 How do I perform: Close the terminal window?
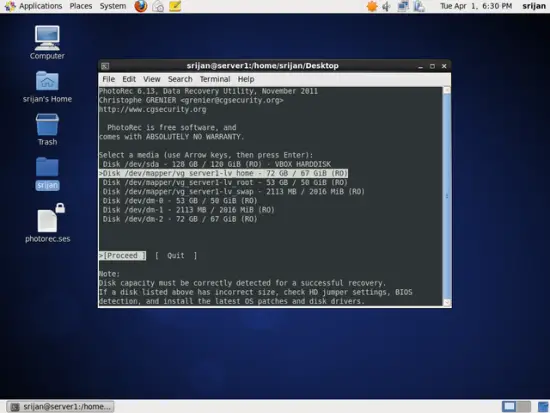(444, 66)
